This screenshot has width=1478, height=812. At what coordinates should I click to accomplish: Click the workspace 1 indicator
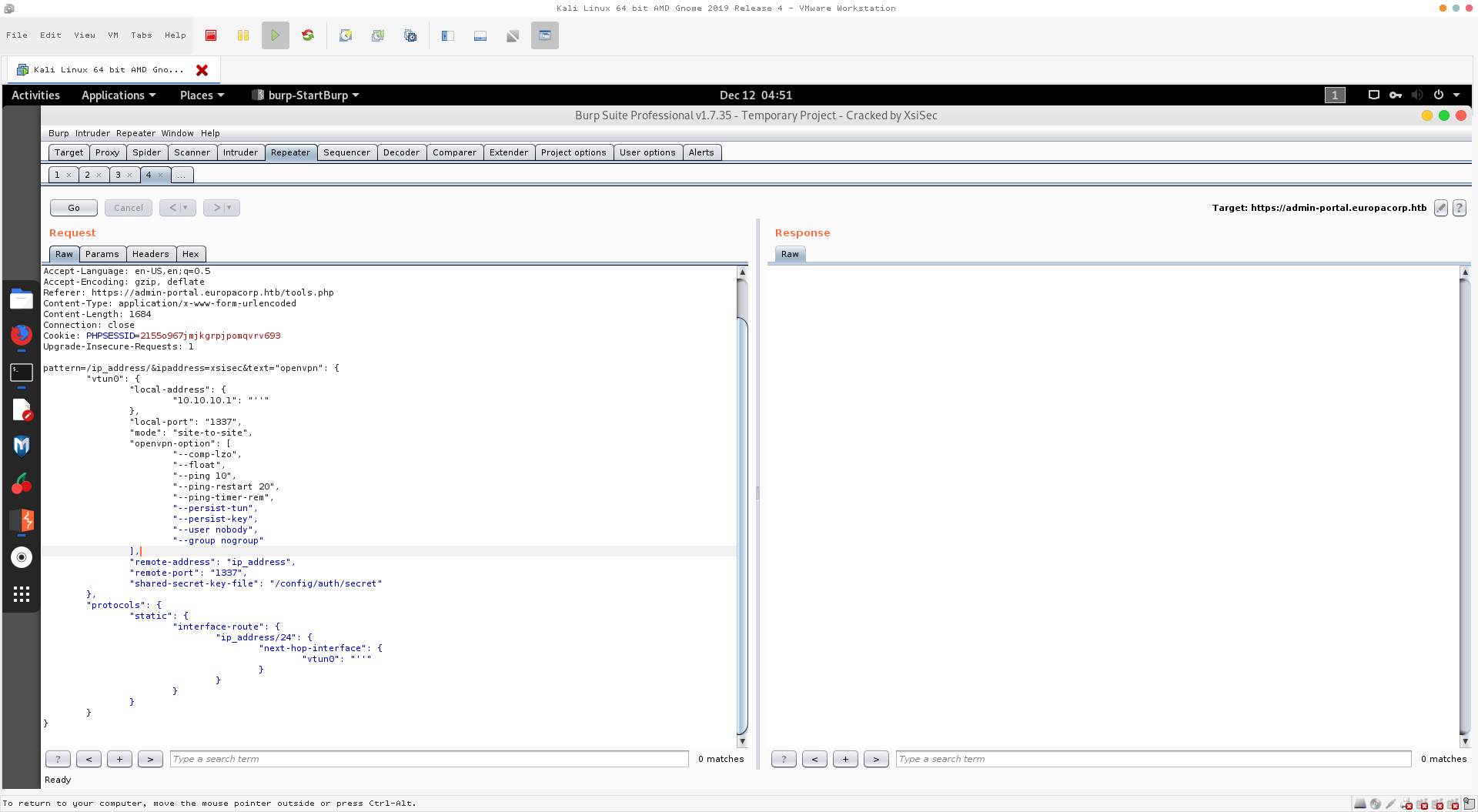[1335, 95]
